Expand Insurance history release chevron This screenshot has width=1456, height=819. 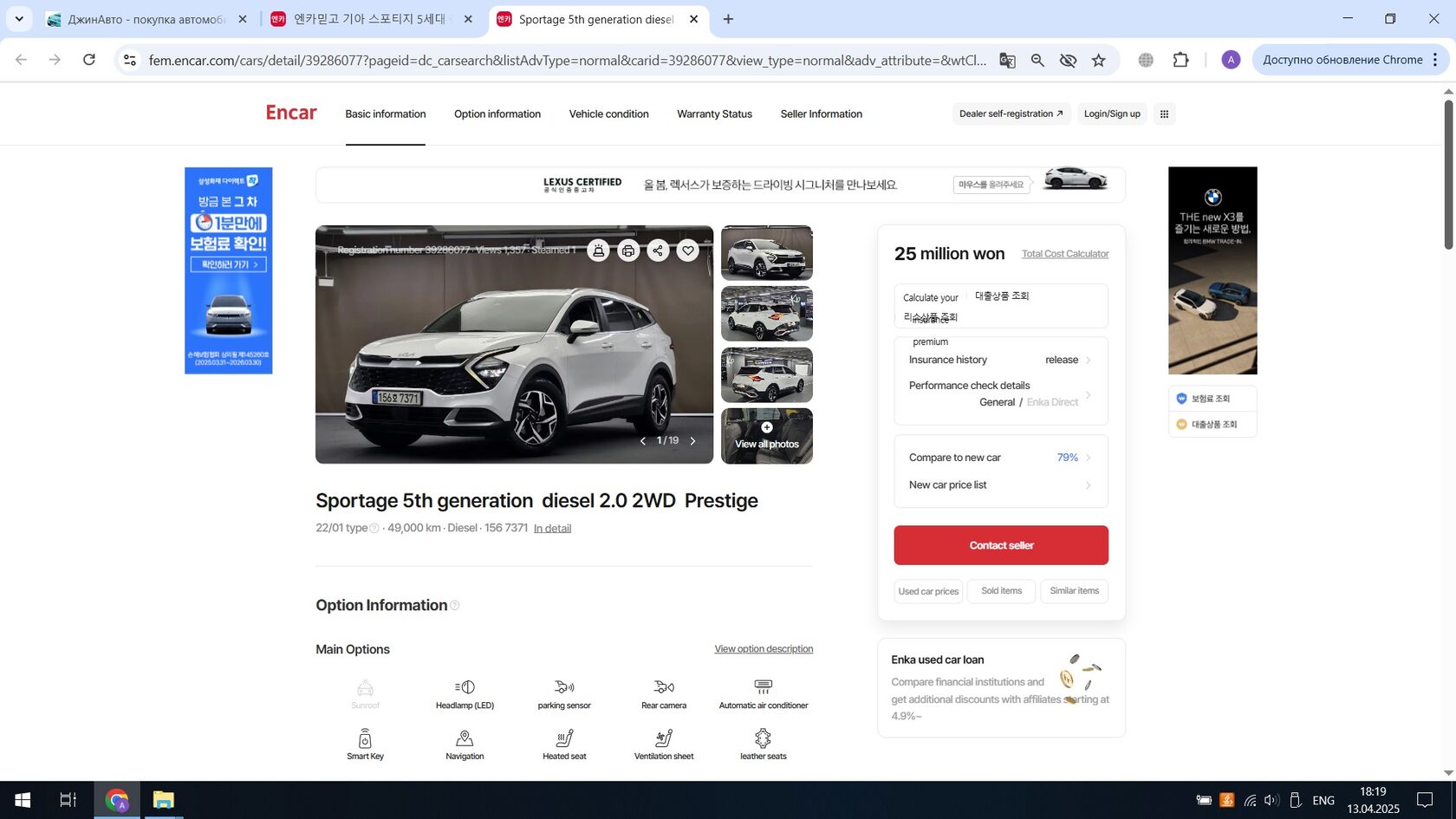1089,361
